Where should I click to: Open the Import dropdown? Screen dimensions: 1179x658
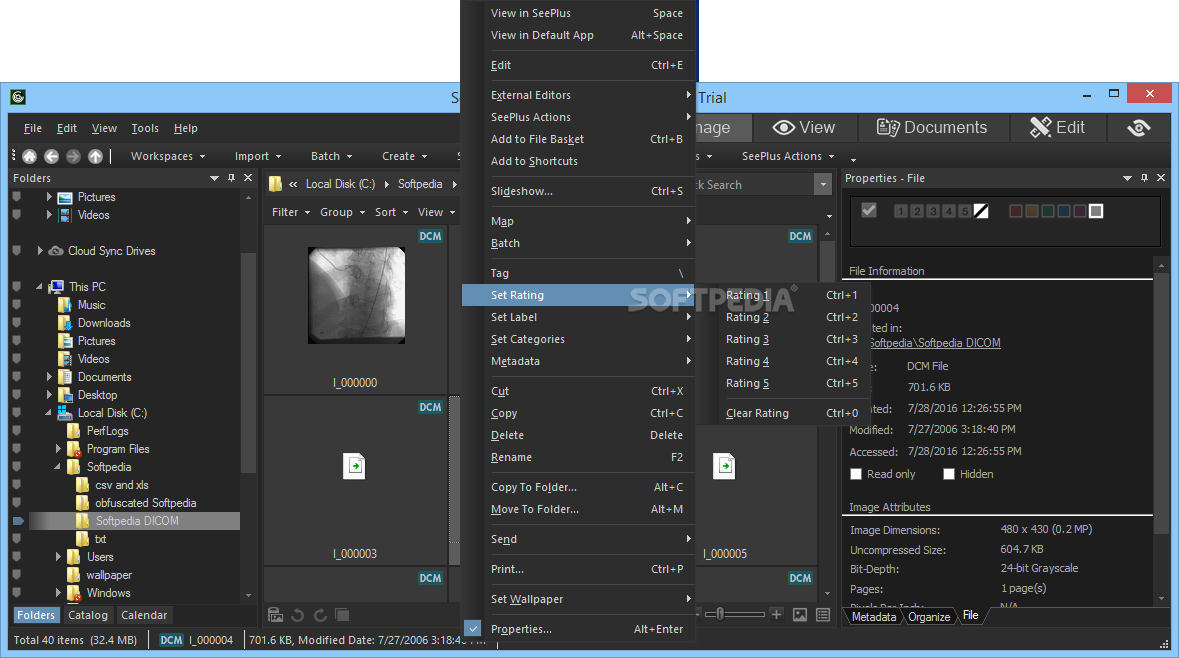258,156
